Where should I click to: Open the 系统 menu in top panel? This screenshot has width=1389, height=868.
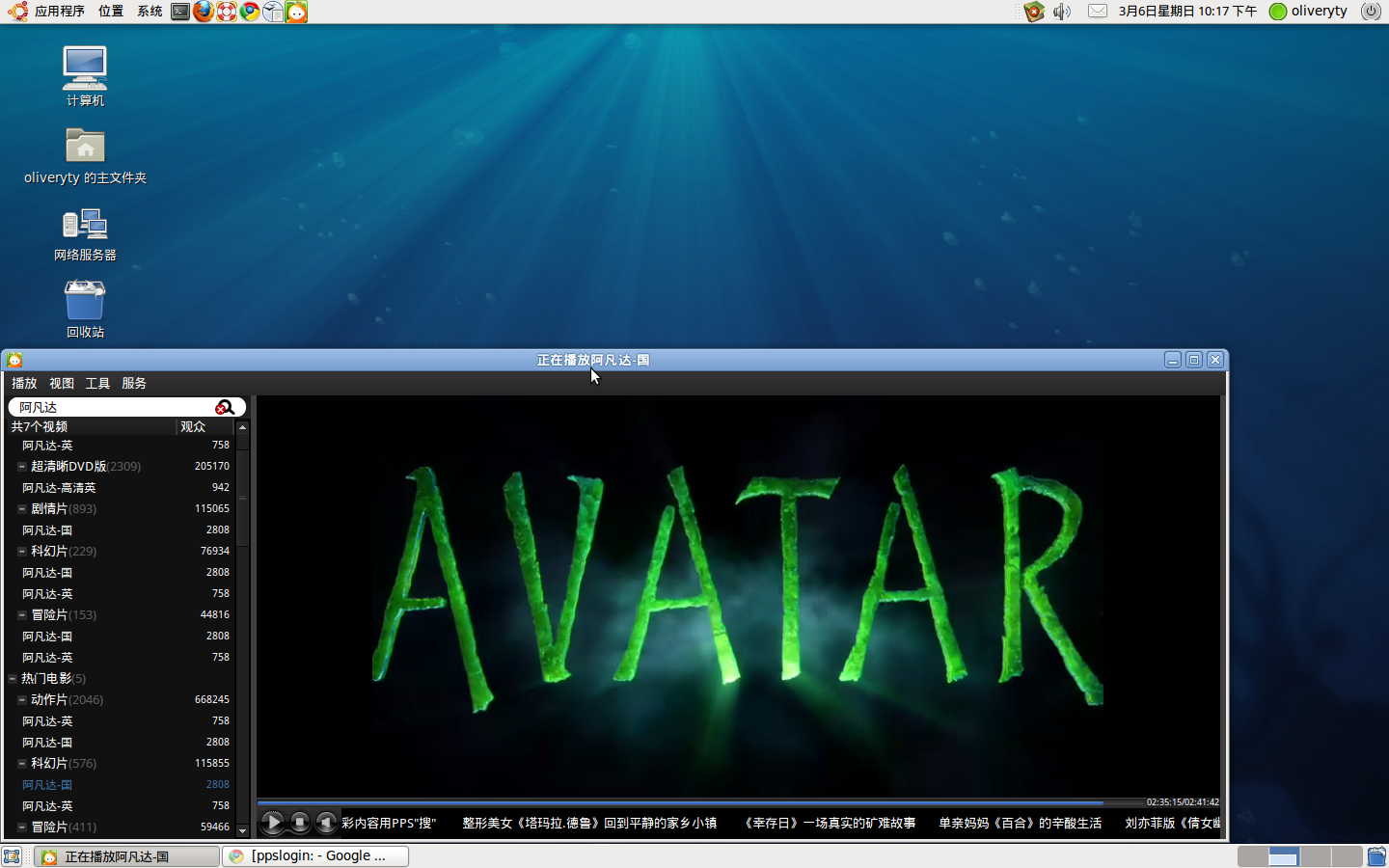150,12
